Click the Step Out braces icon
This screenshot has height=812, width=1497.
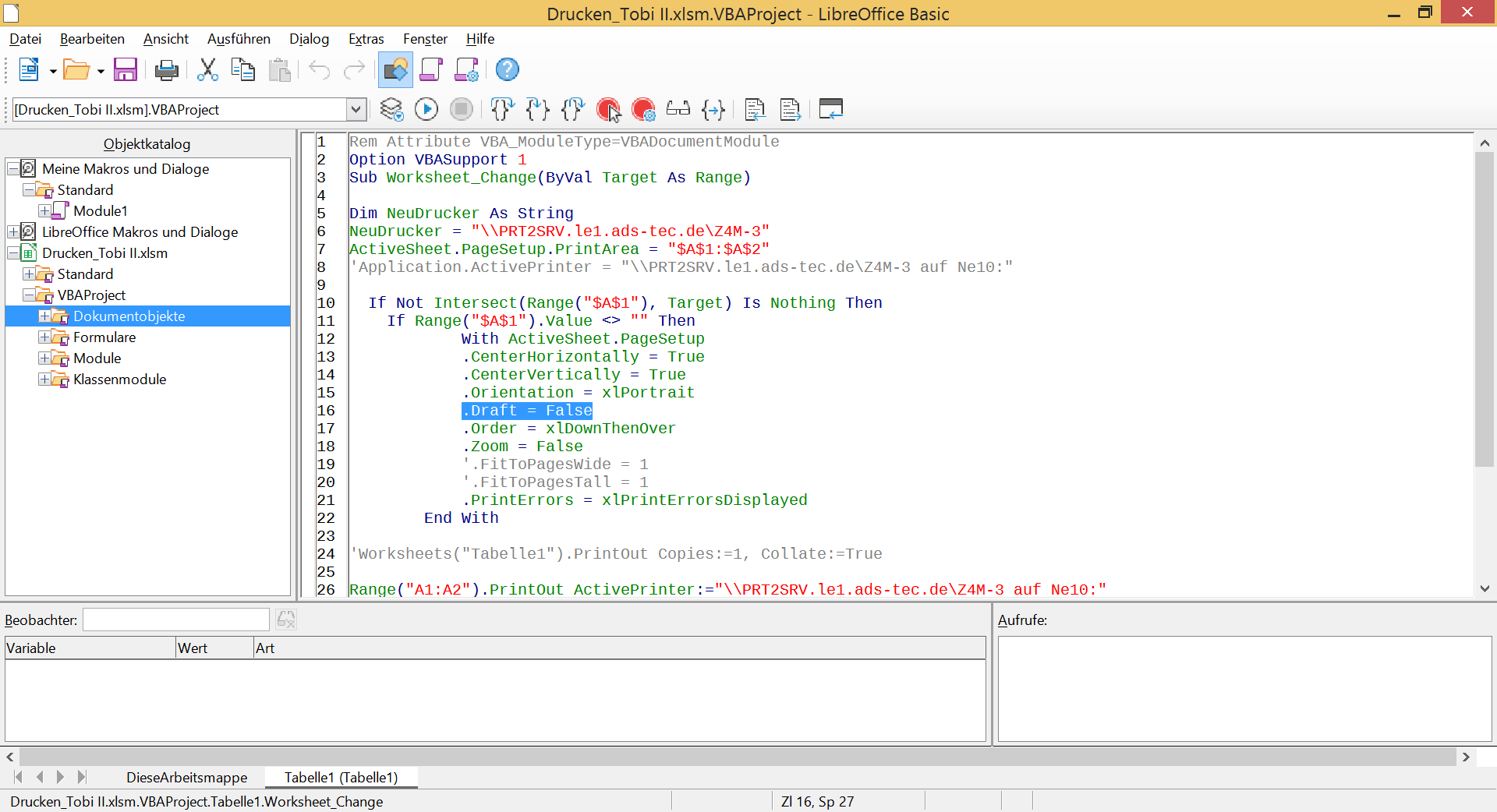point(573,109)
